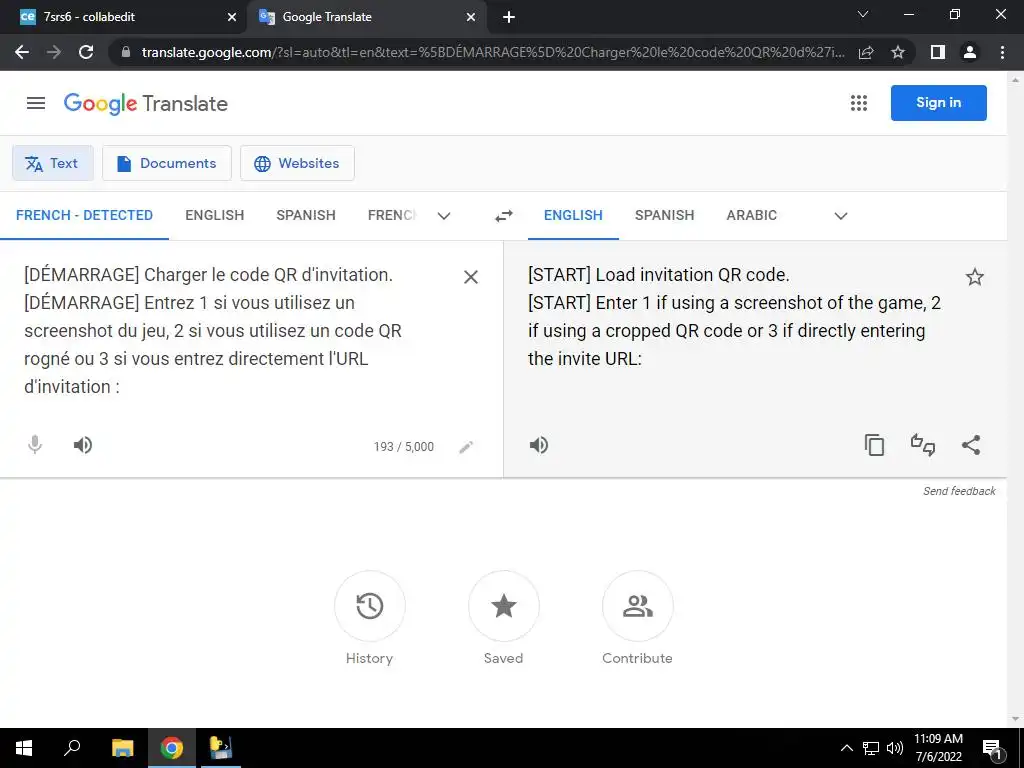Click the French source text area
This screenshot has height=768, width=1024.
tap(235, 330)
